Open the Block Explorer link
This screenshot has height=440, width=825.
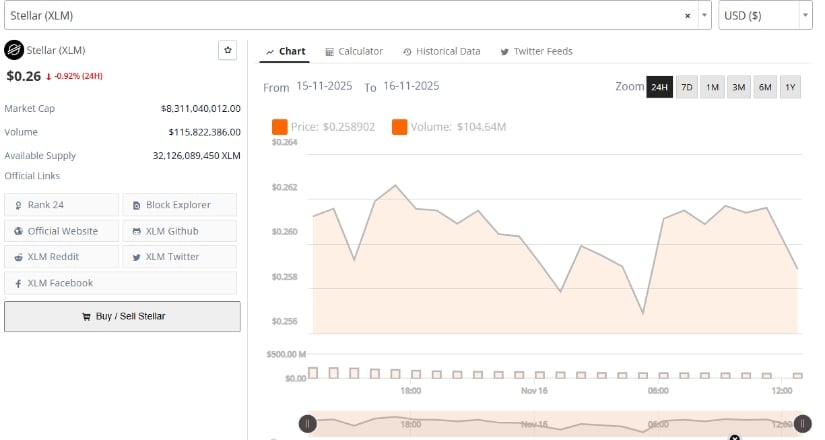(180, 205)
